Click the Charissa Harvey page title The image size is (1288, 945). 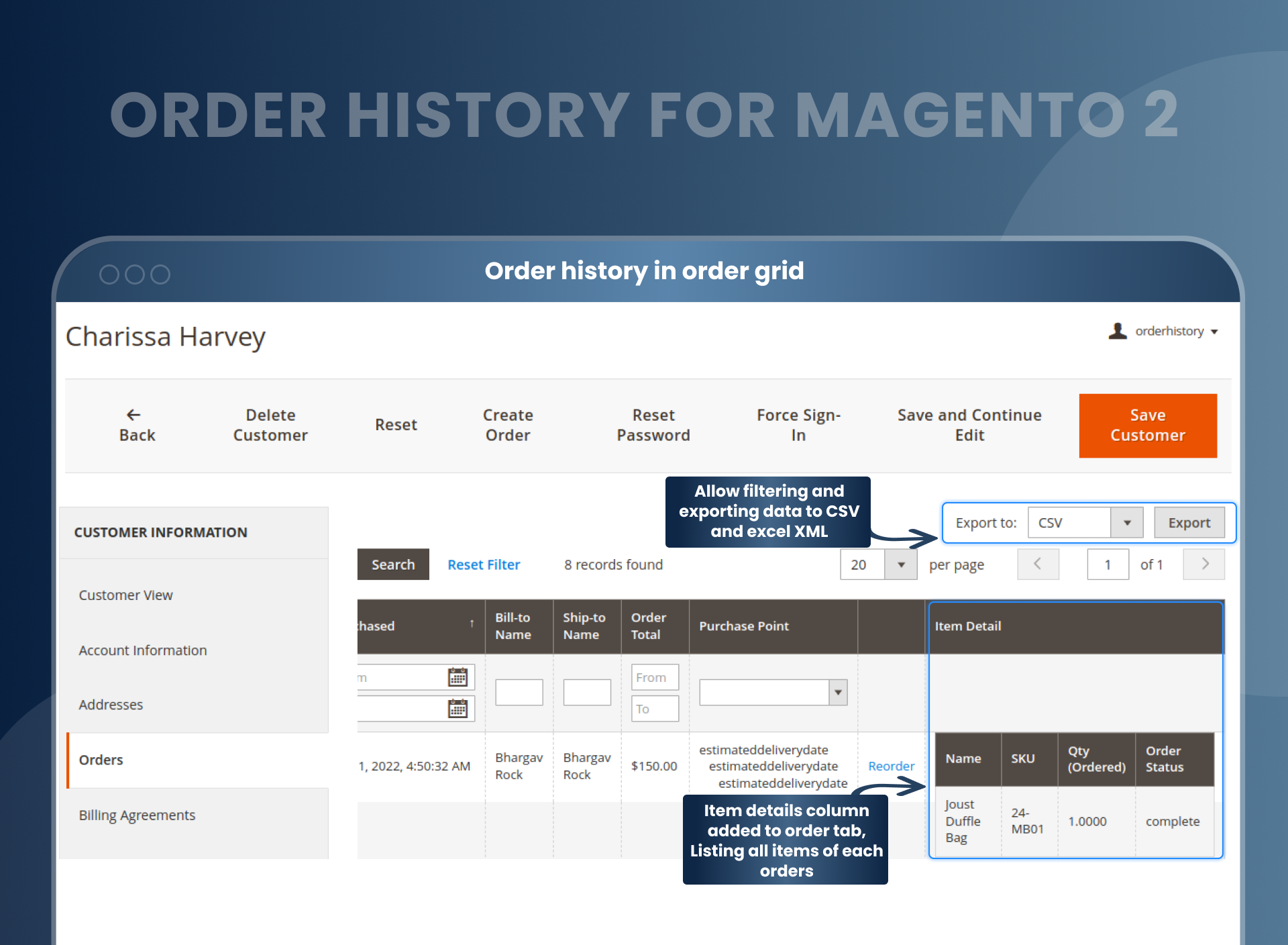point(165,337)
